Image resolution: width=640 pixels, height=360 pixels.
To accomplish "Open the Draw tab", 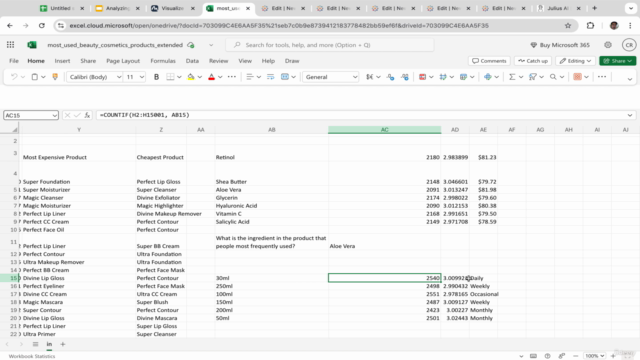I will (x=292, y=61).
